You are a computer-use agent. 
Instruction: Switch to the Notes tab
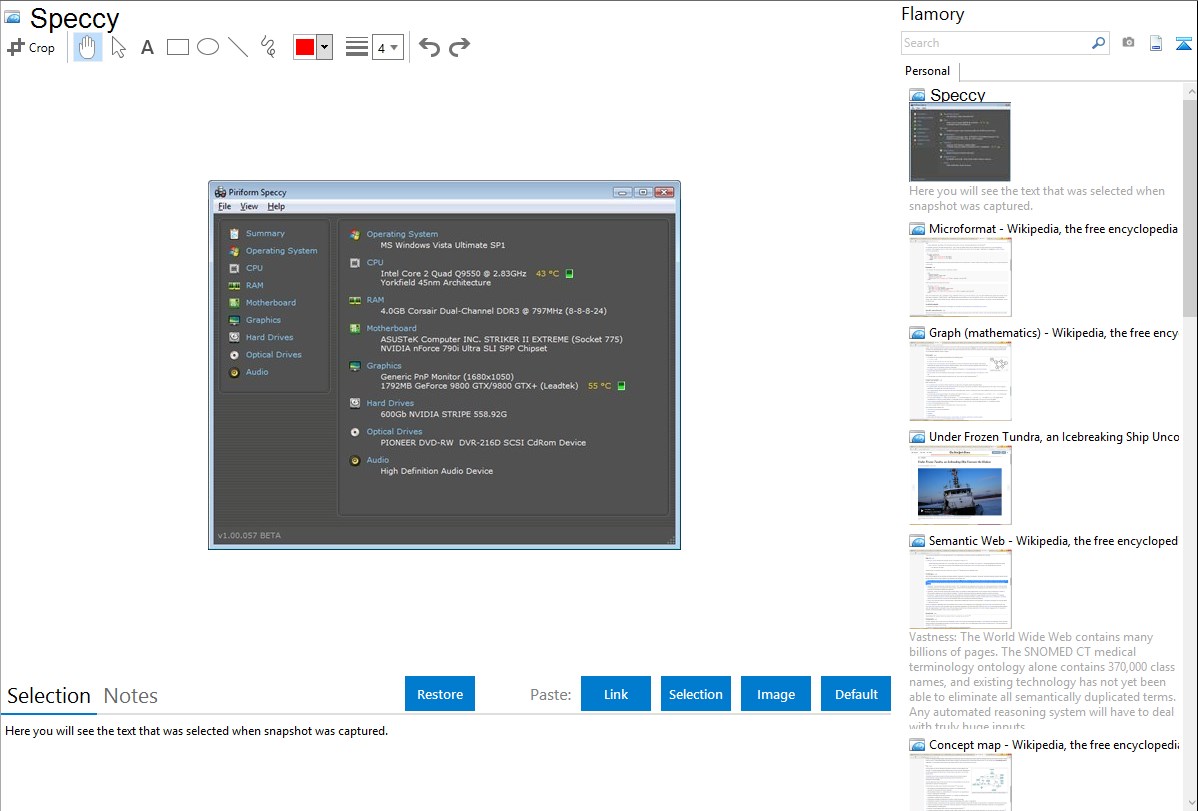131,696
